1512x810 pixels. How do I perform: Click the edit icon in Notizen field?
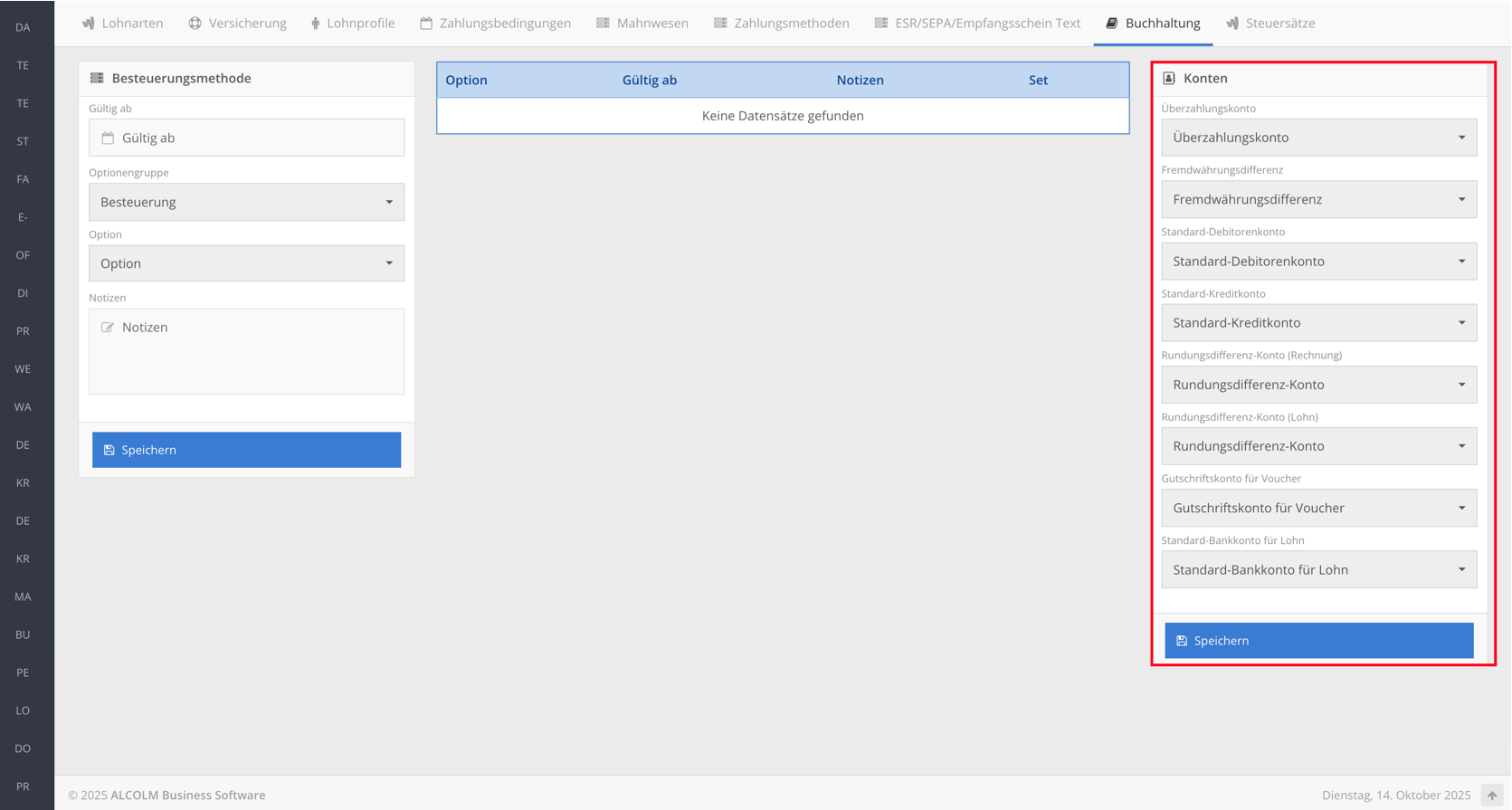point(108,328)
